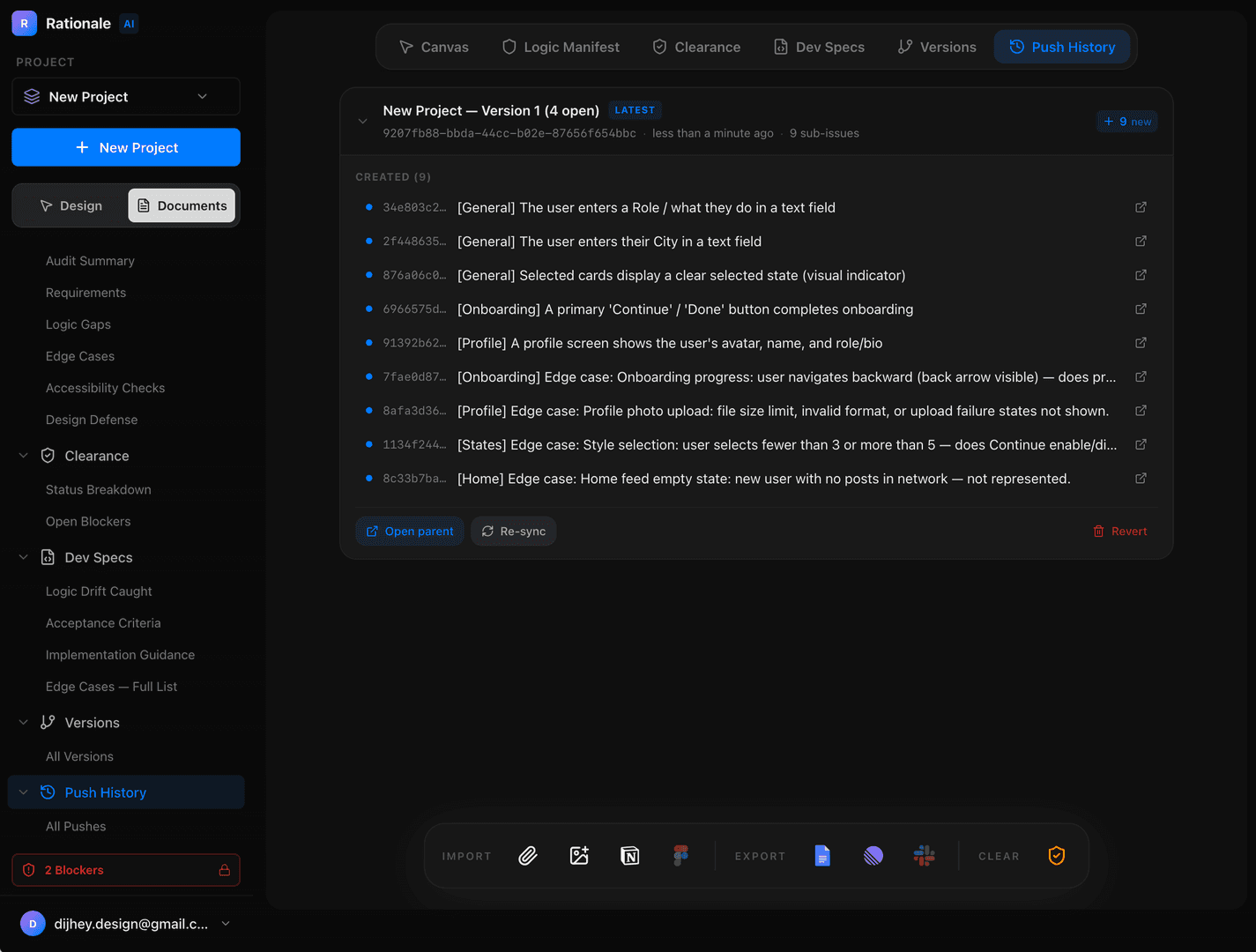Collapse the Version 1 push entry chevron
The height and width of the screenshot is (952, 1256).
tap(362, 121)
